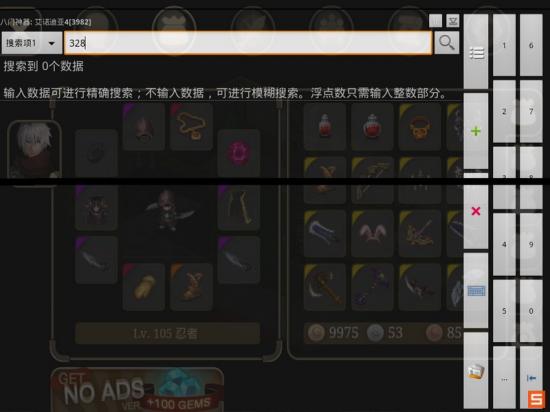
Task: Click the green plus add icon
Action: click(x=476, y=131)
